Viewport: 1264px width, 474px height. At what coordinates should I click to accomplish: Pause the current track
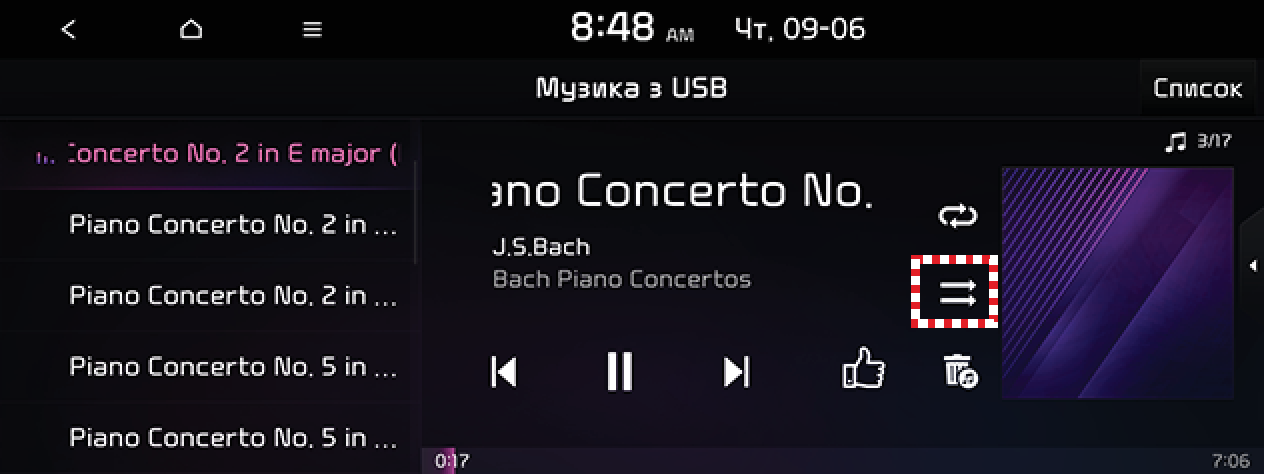coord(620,372)
